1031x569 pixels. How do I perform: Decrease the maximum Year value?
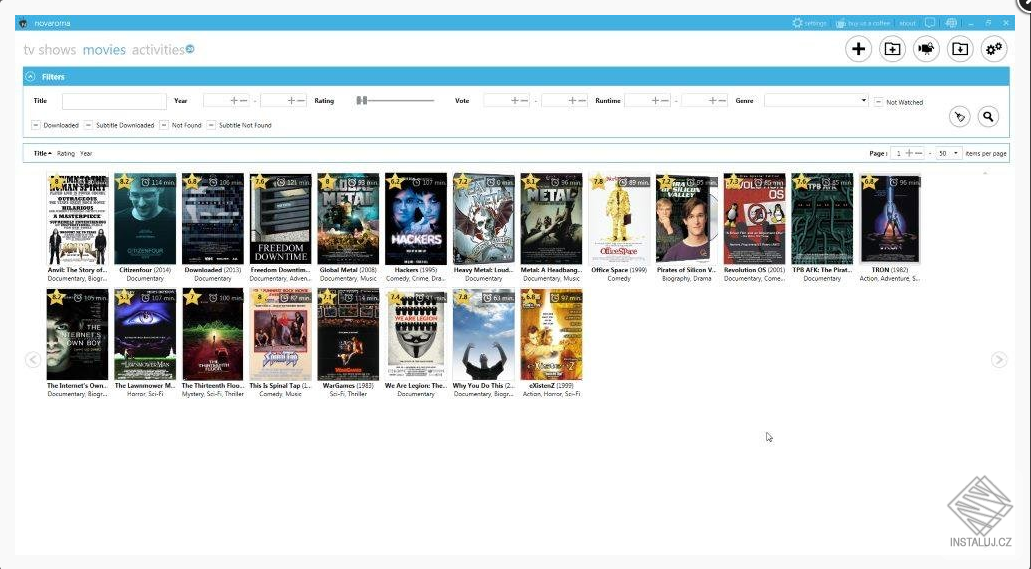(301, 101)
